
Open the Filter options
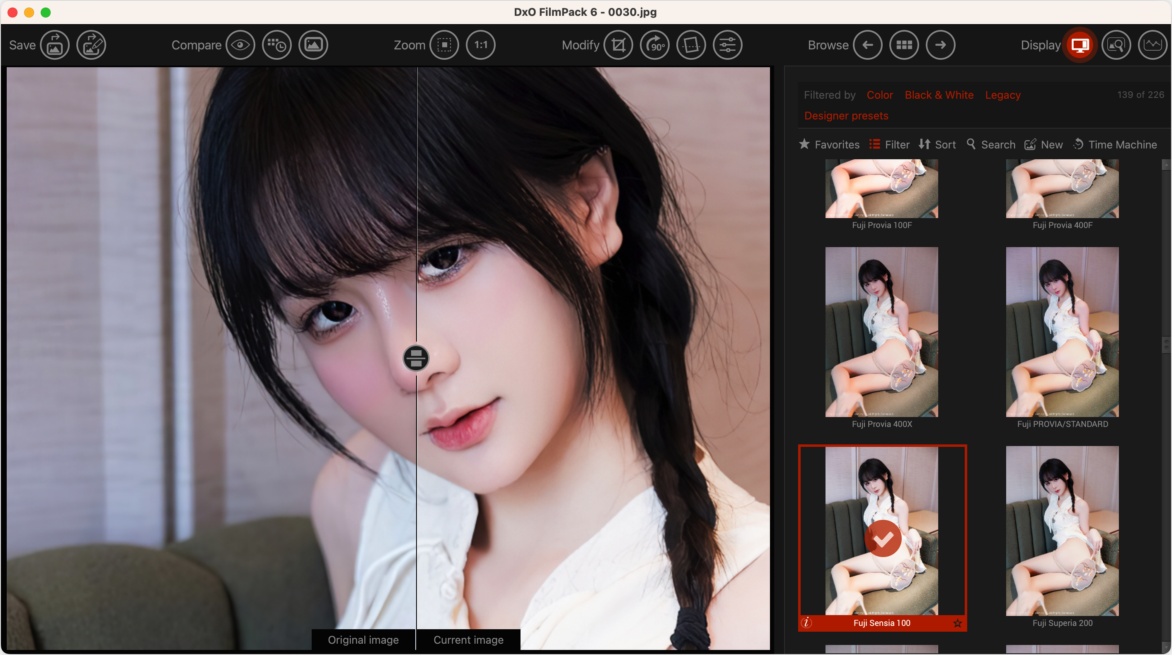tap(889, 144)
